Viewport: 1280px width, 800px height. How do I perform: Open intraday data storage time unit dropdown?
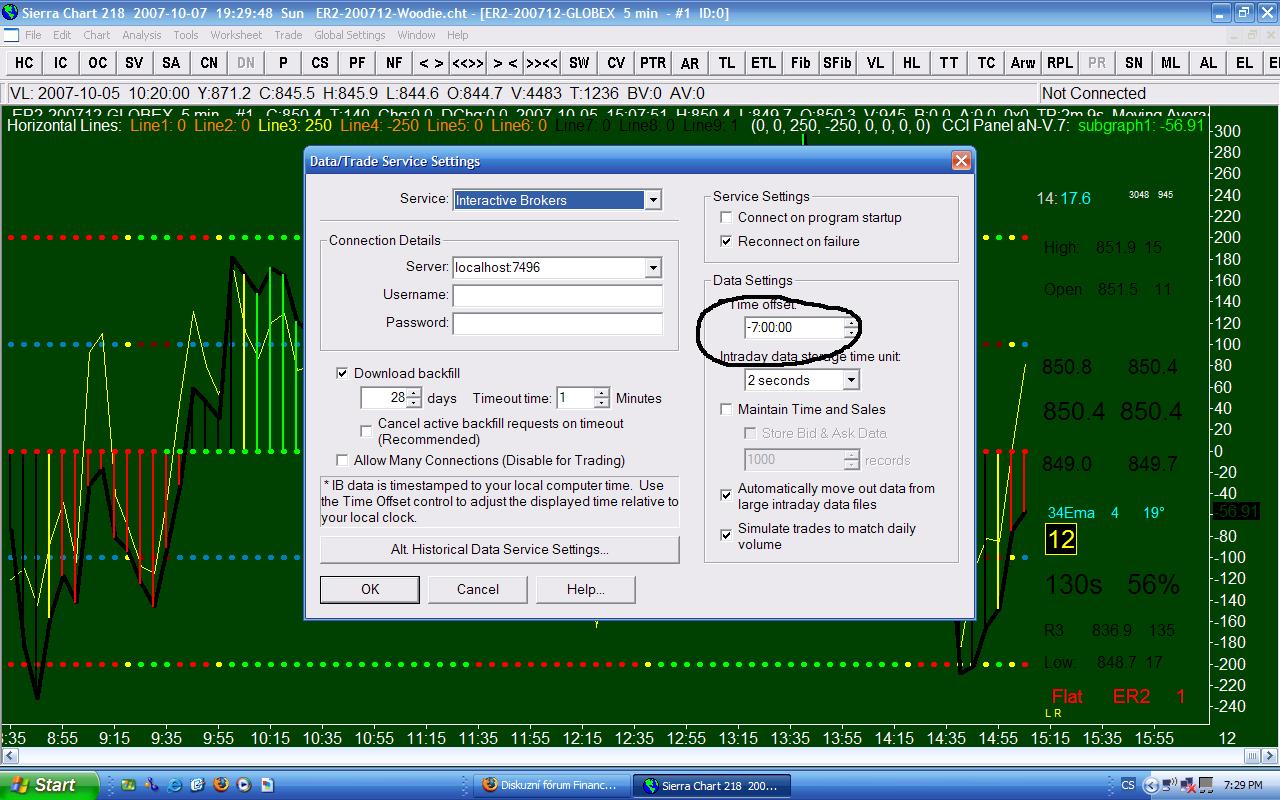850,380
